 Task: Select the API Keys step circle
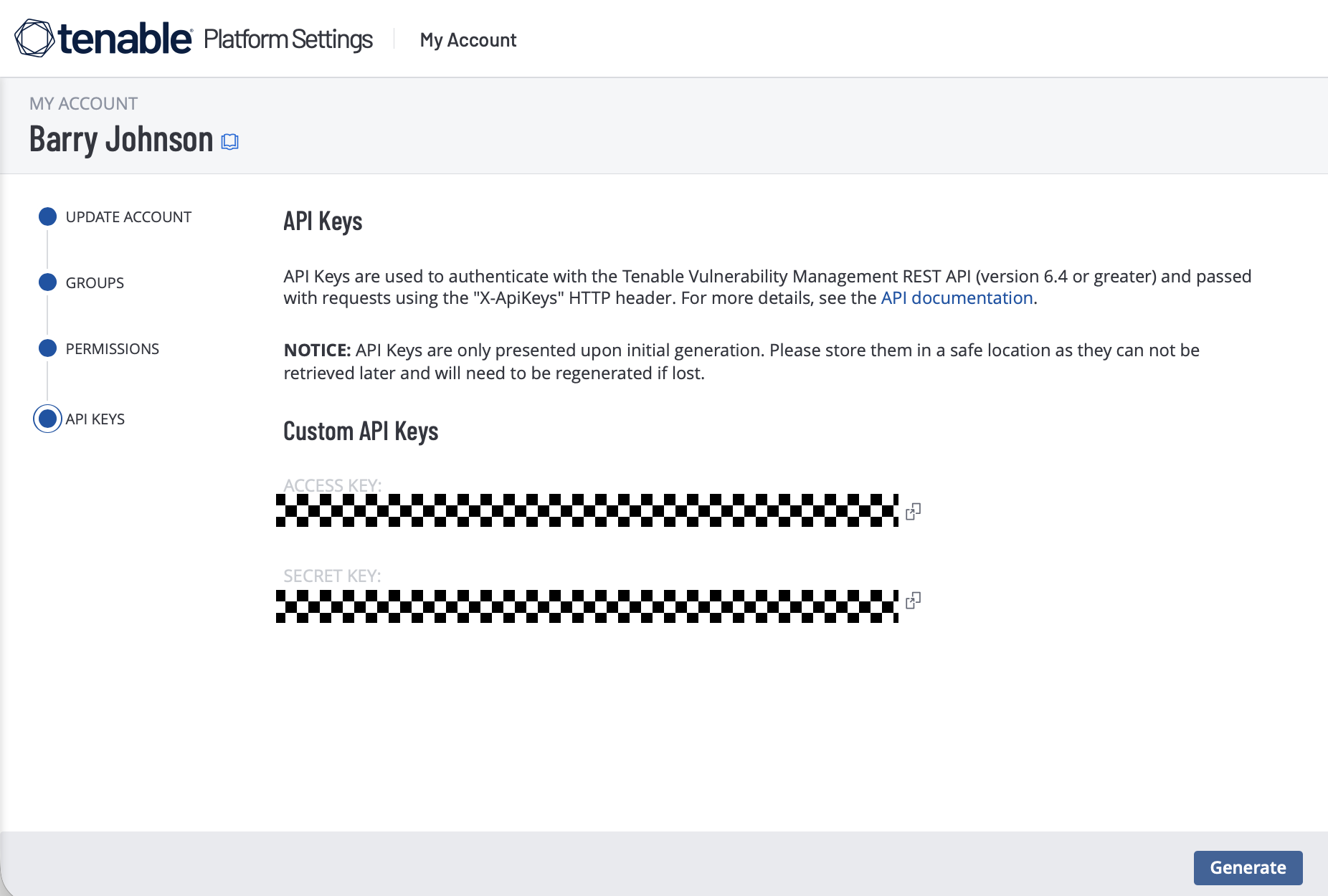click(47, 419)
